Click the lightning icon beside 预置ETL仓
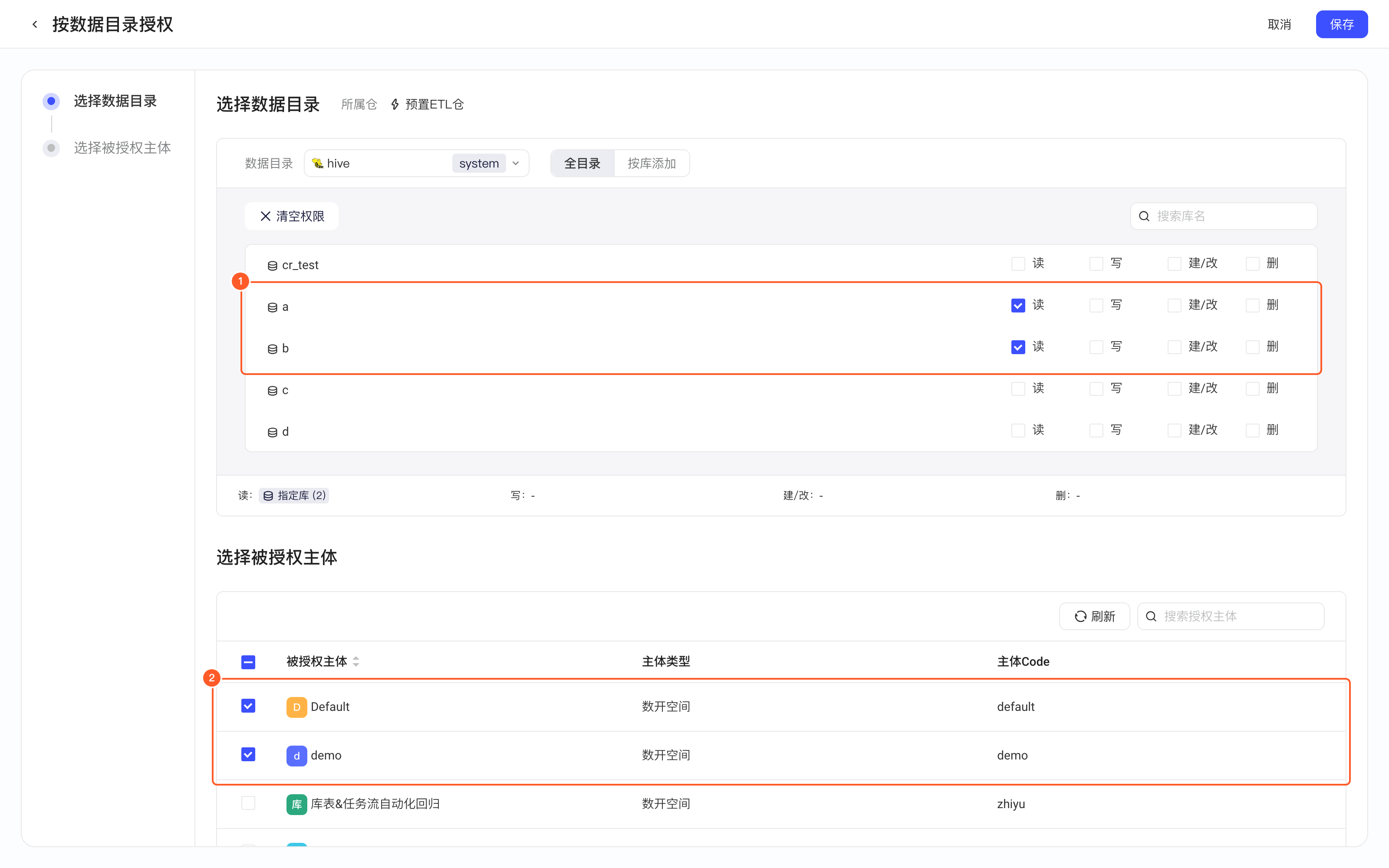Viewport: 1389px width, 868px height. coord(395,105)
